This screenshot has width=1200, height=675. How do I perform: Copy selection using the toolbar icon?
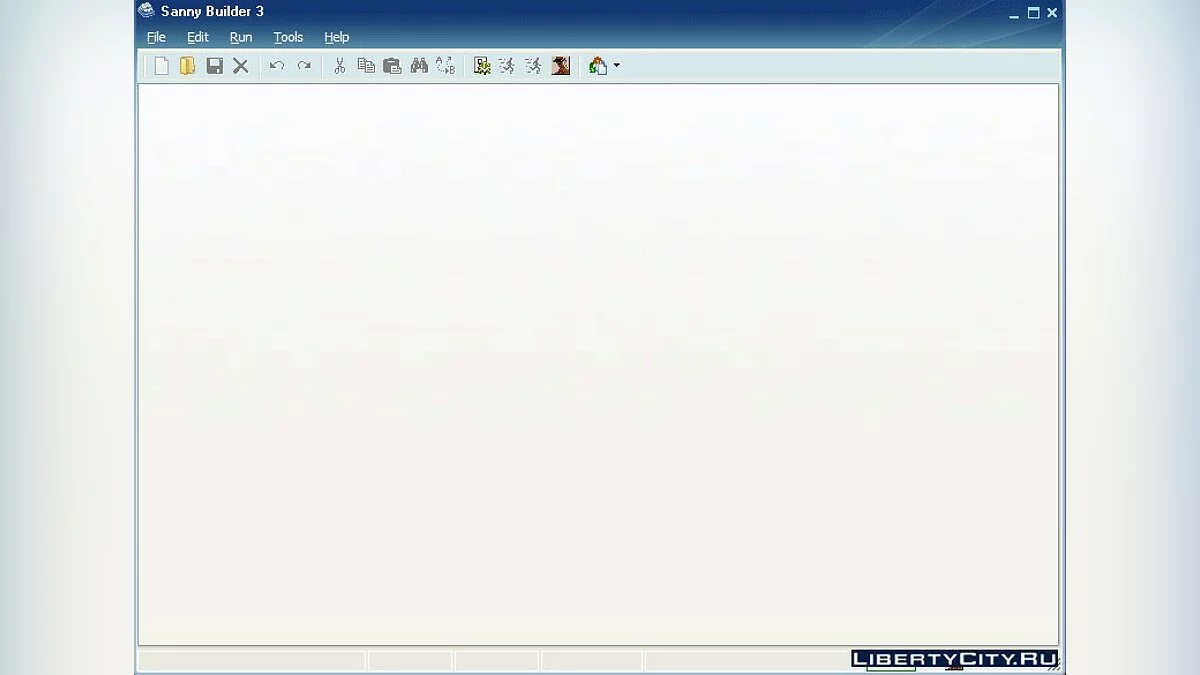point(366,66)
